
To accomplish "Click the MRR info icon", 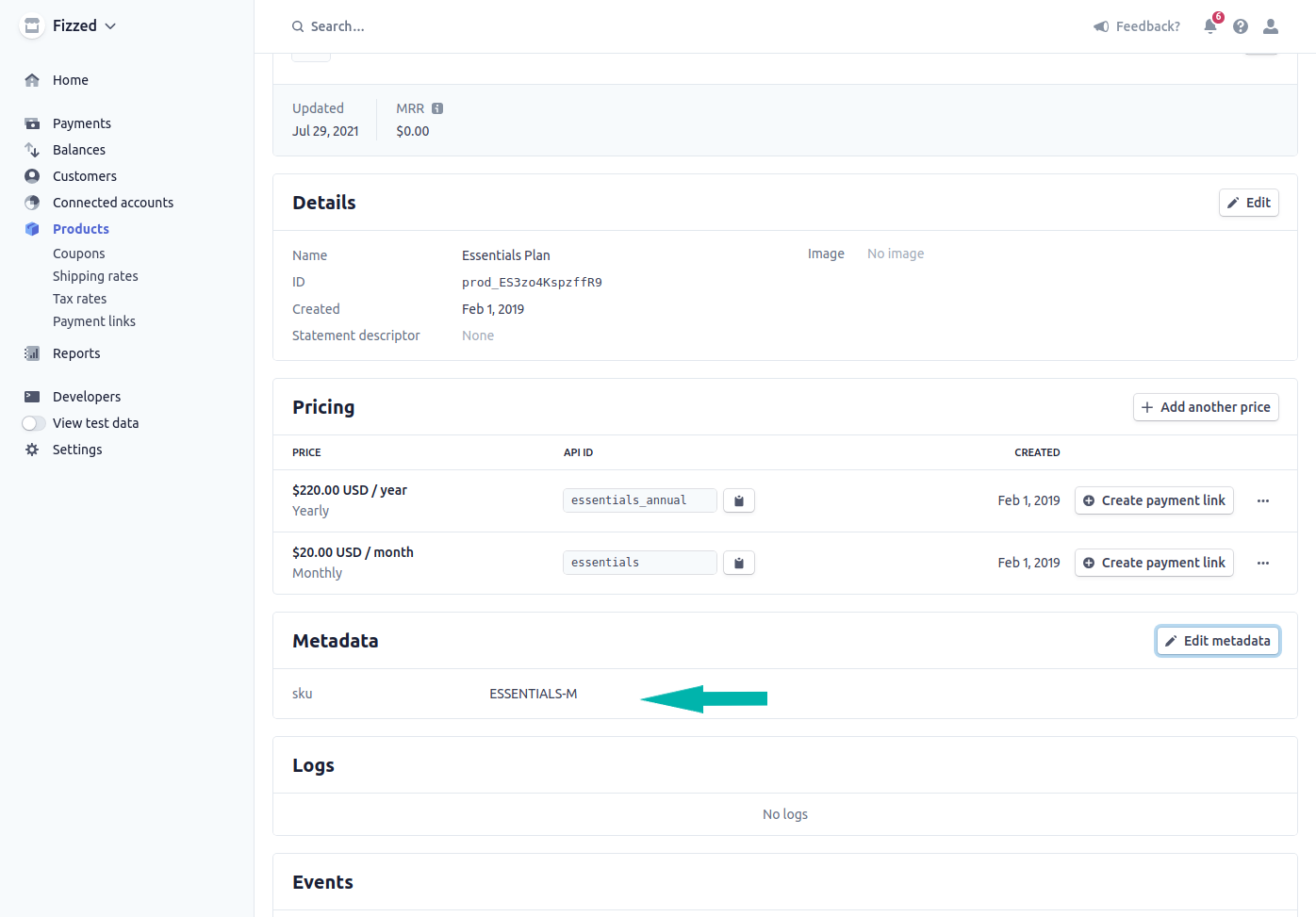I will [437, 108].
